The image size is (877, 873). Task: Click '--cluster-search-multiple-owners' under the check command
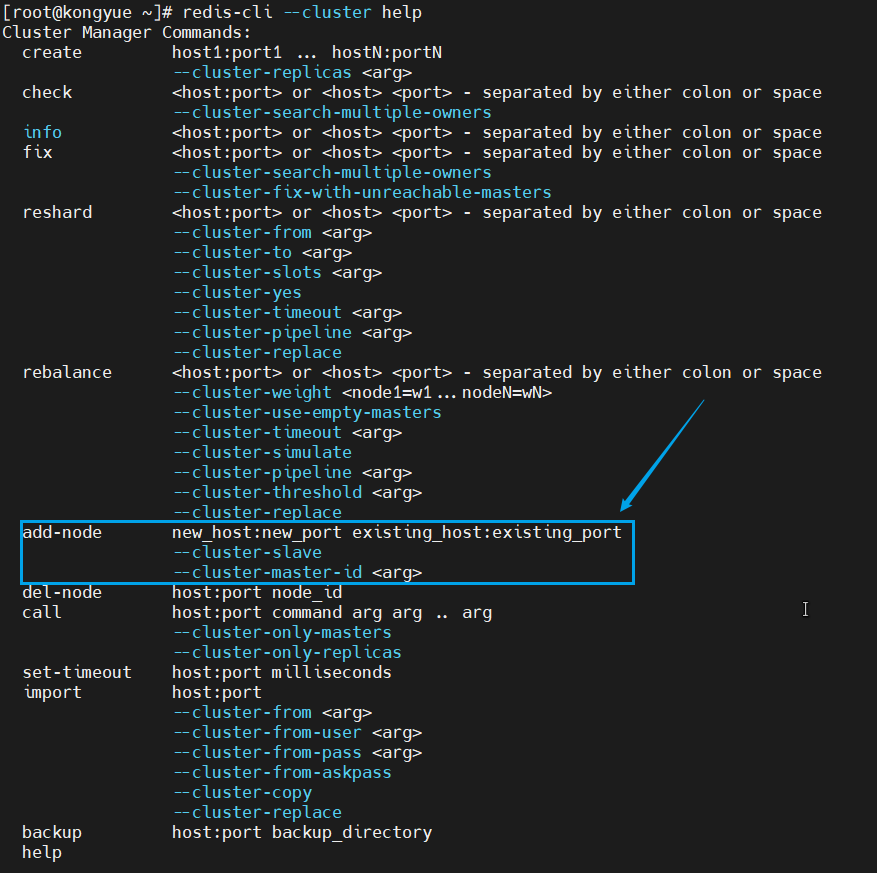(x=332, y=112)
